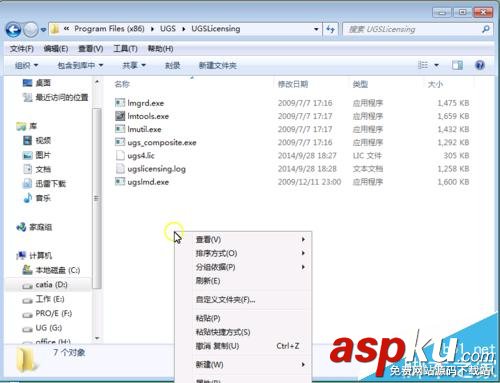This screenshot has height=383, width=500.
Task: Select the lmutil.exe file icon
Action: pyautogui.click(x=120, y=129)
